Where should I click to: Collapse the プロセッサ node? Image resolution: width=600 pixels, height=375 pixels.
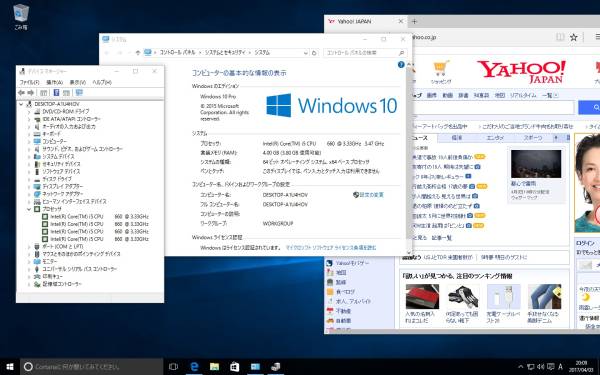click(29, 209)
